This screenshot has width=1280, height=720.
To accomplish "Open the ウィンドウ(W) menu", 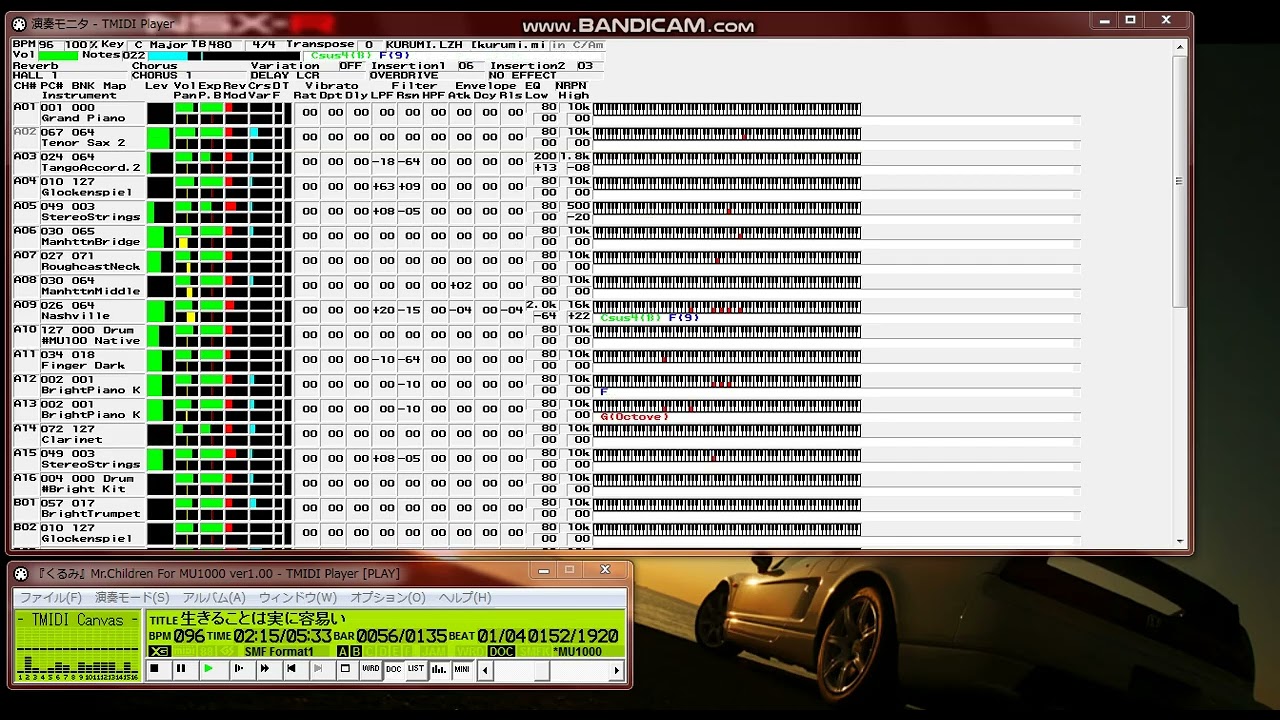I will pos(297,597).
